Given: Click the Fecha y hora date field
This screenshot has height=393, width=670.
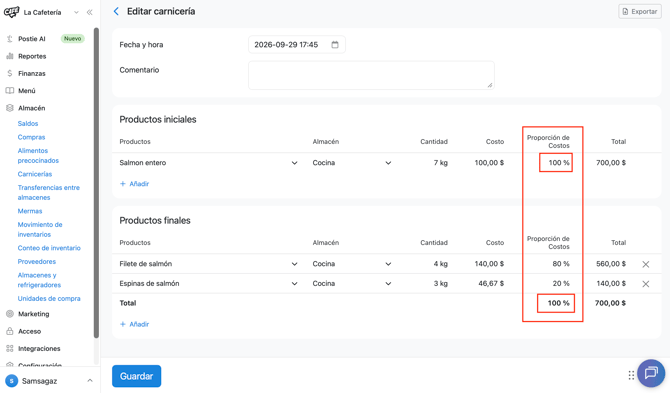Looking at the screenshot, I should (x=297, y=44).
